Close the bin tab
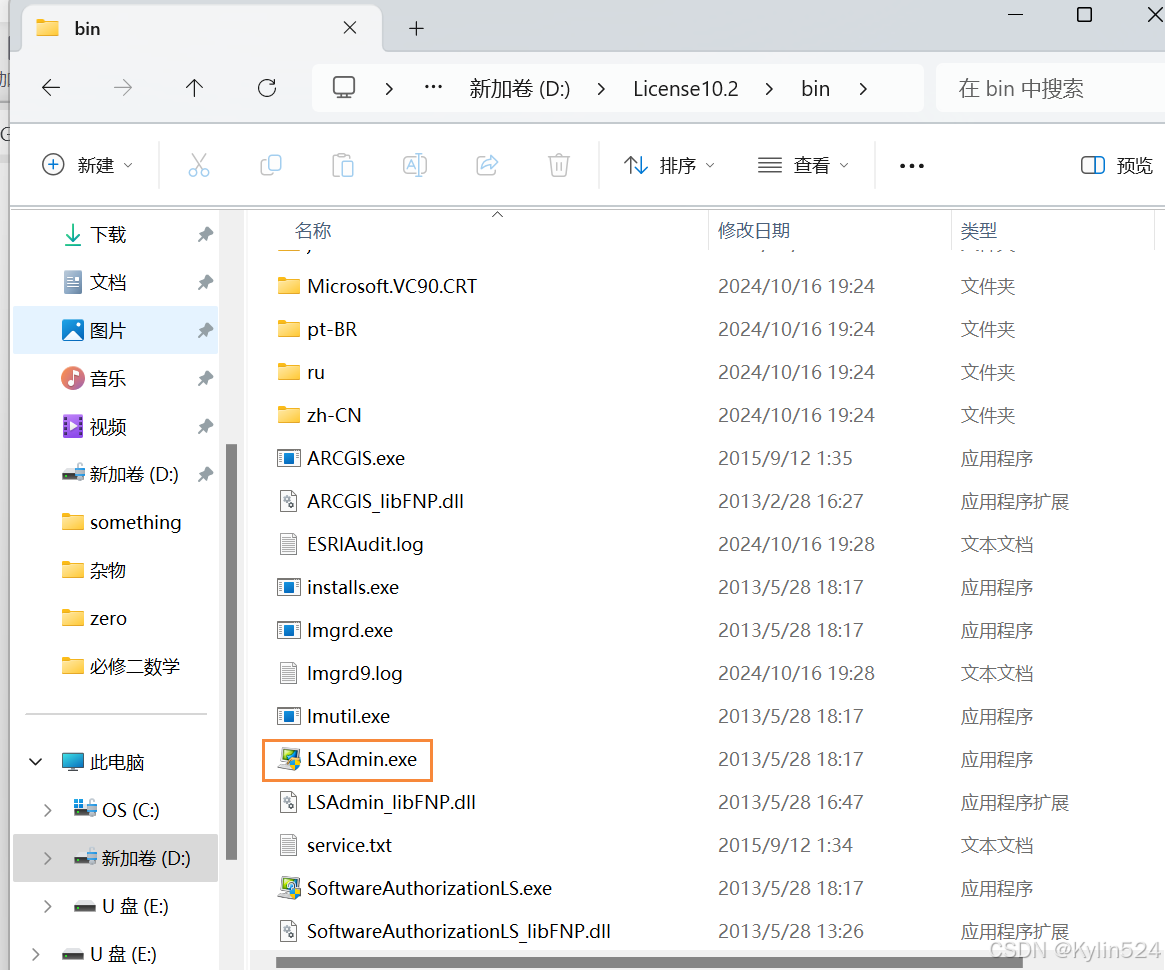Screen dimensions: 1165x970 click(x=350, y=28)
